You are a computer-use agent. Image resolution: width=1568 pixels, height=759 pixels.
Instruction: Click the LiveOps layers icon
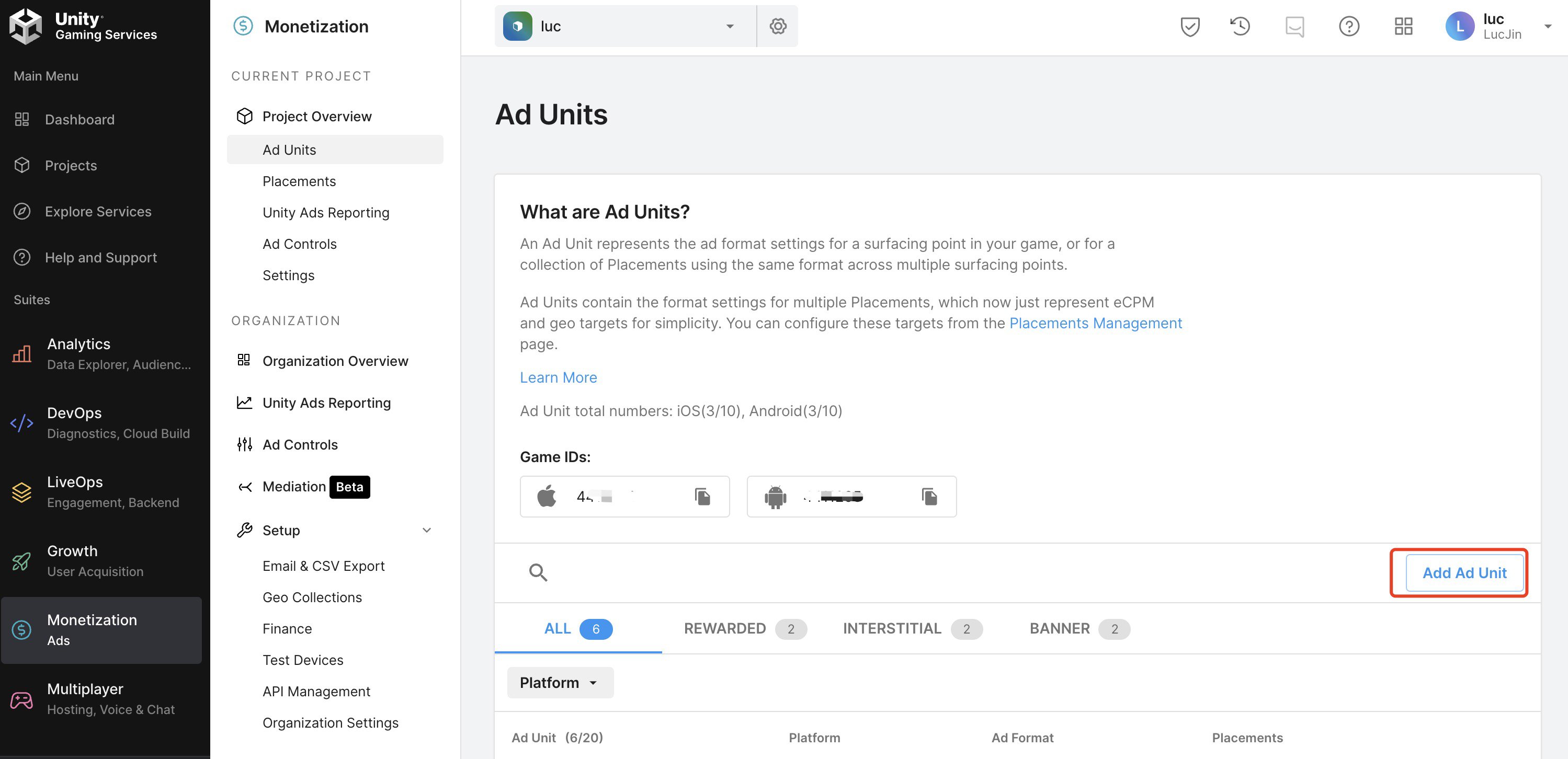click(x=22, y=491)
